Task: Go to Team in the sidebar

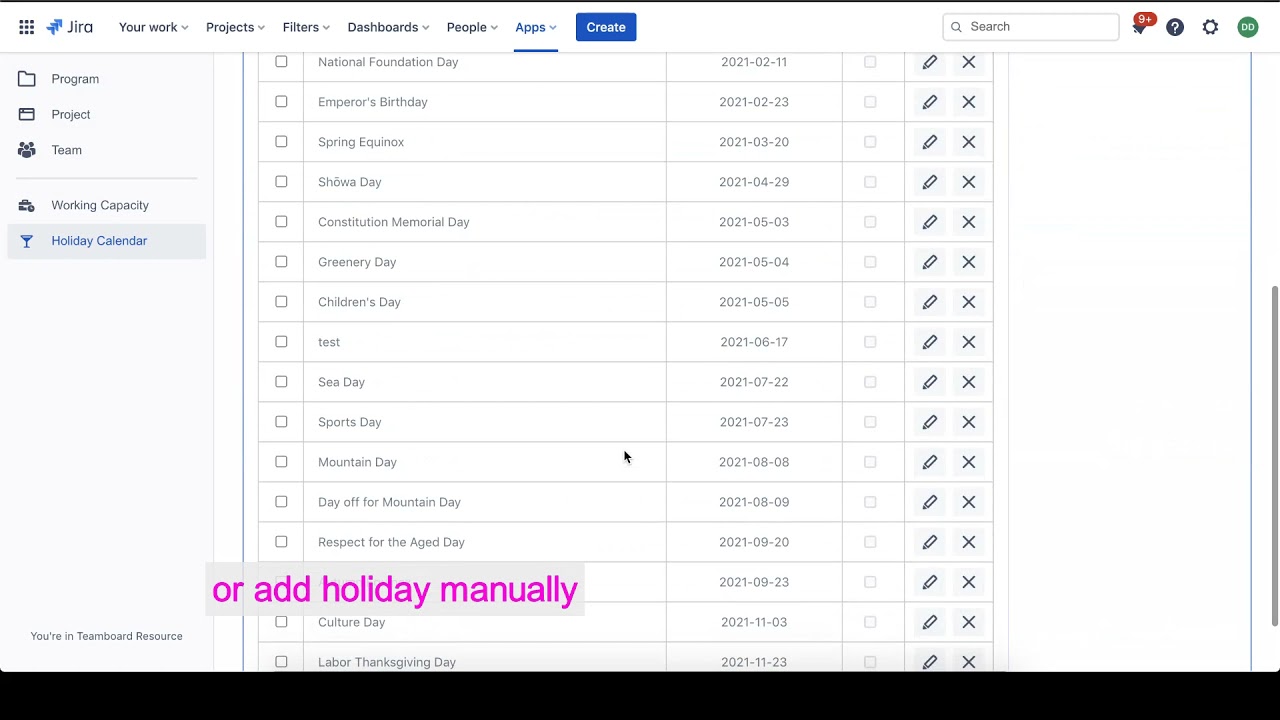Action: tap(106, 150)
